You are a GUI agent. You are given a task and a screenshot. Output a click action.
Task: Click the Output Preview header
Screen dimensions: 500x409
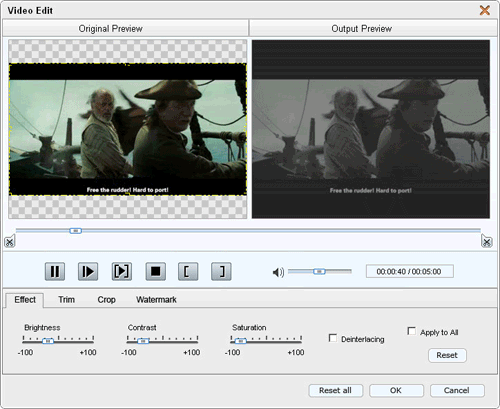tap(373, 28)
